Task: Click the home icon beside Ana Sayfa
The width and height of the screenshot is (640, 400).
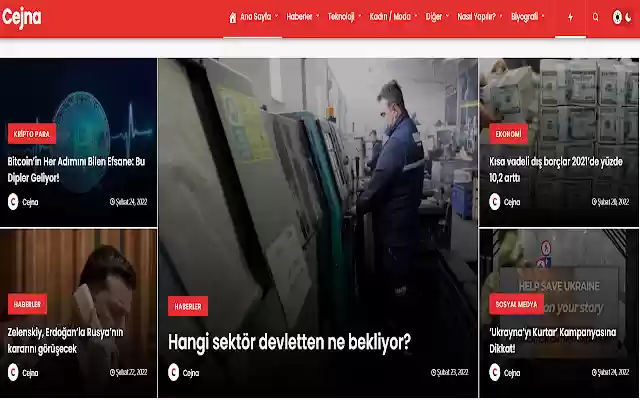Action: point(233,18)
